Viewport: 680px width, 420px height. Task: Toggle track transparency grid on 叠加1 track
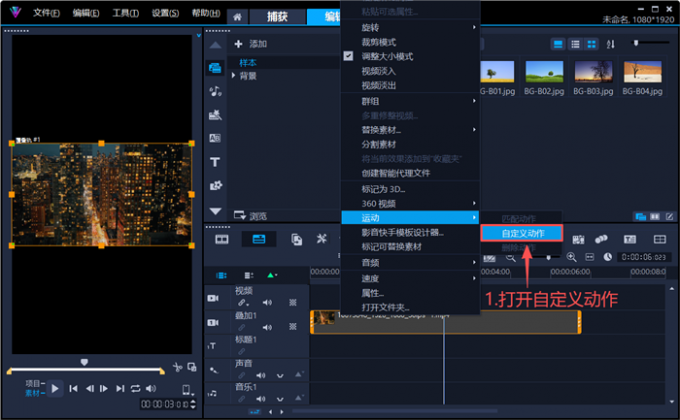pyautogui.click(x=293, y=327)
